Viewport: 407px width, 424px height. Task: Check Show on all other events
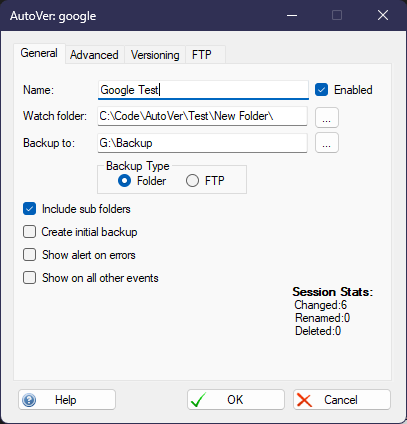pyautogui.click(x=29, y=278)
